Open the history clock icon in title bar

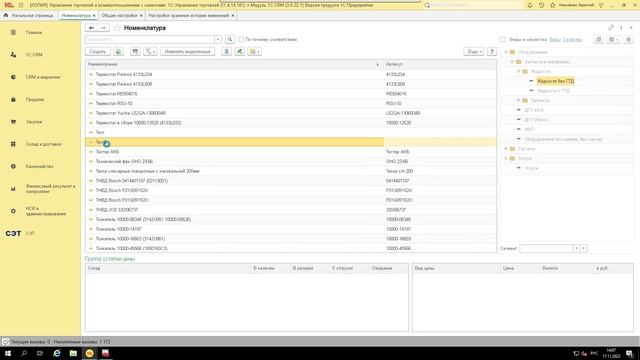coord(541,5)
